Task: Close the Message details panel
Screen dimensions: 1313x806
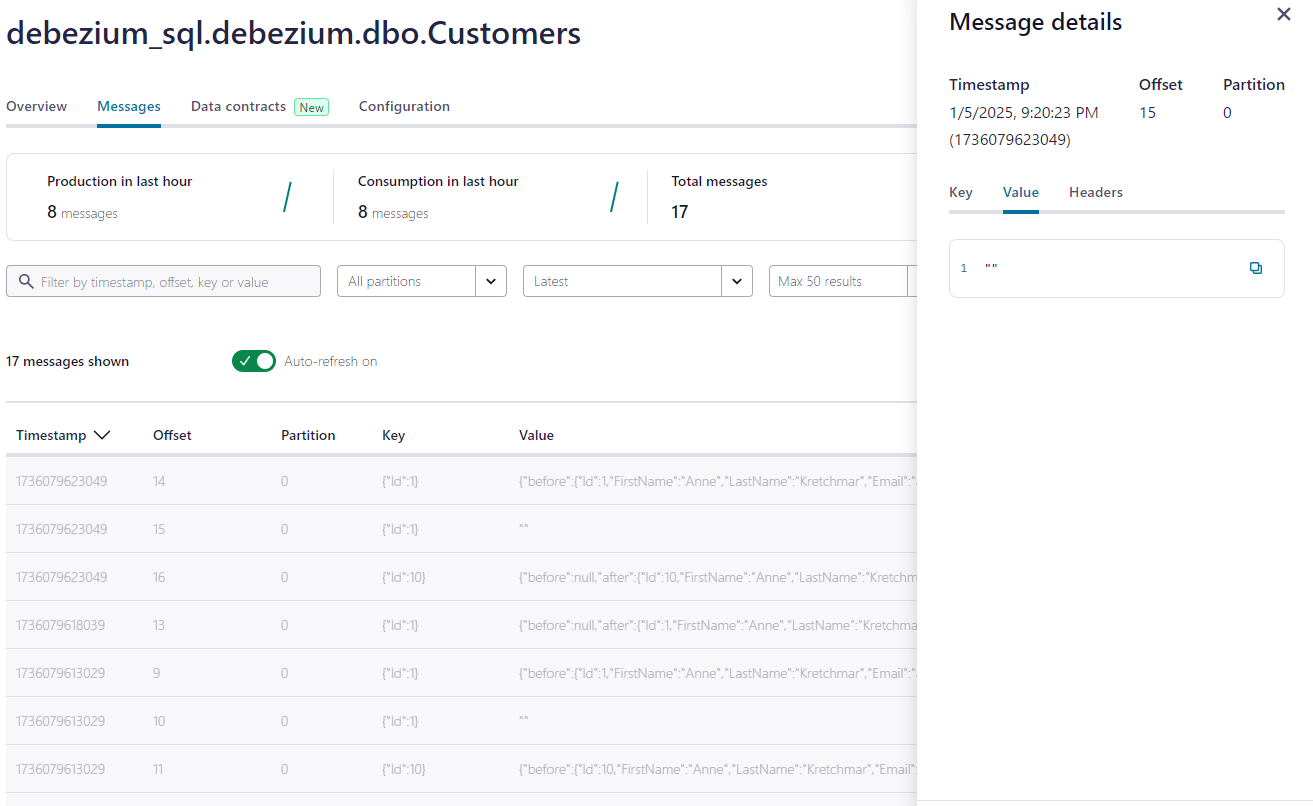Action: tap(1284, 15)
